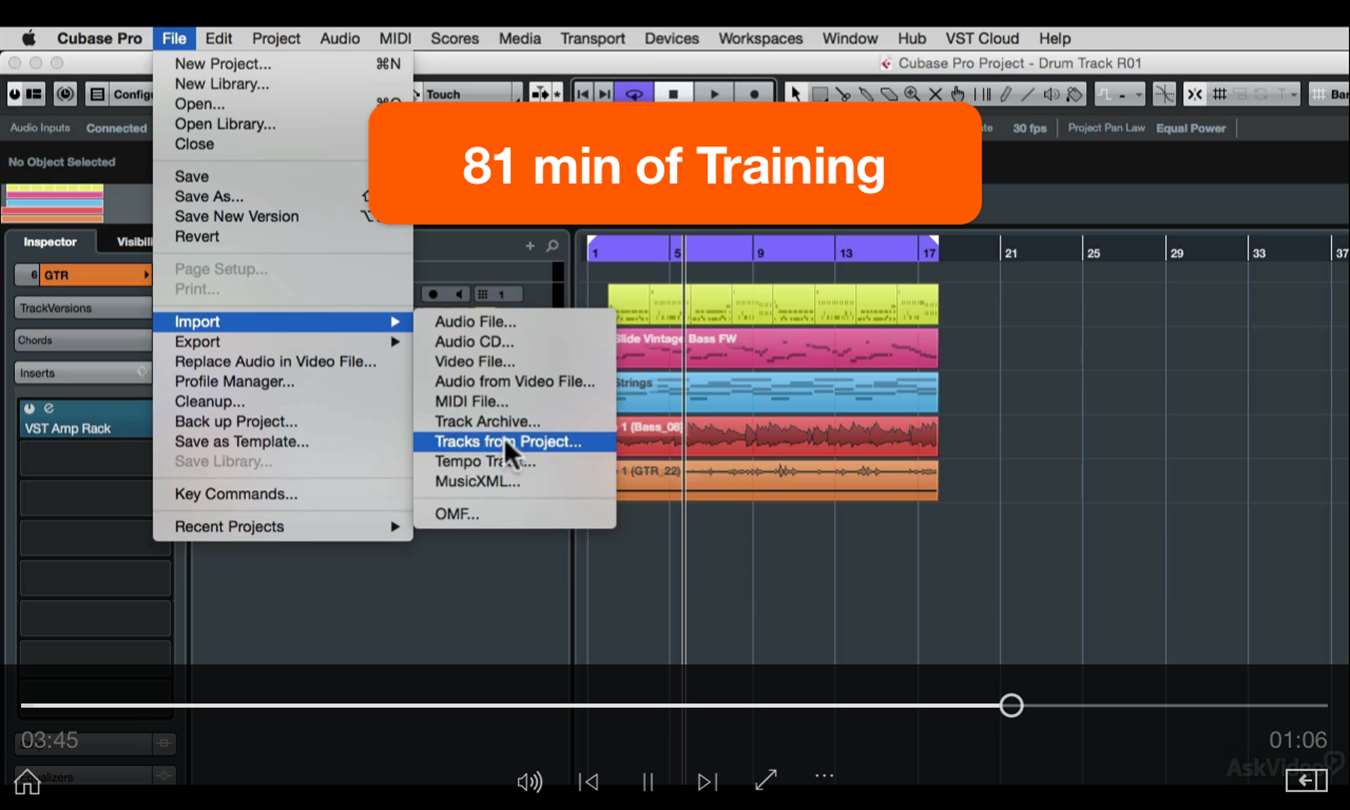Image resolution: width=1350 pixels, height=810 pixels.
Task: Click the exit arrow icon in player
Action: tap(1306, 781)
